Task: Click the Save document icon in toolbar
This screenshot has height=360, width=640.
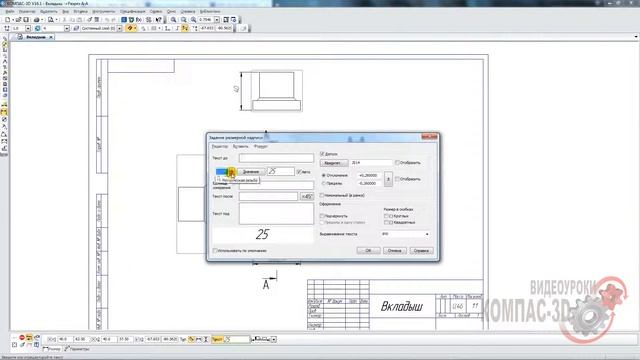Action: pyautogui.click(x=26, y=20)
